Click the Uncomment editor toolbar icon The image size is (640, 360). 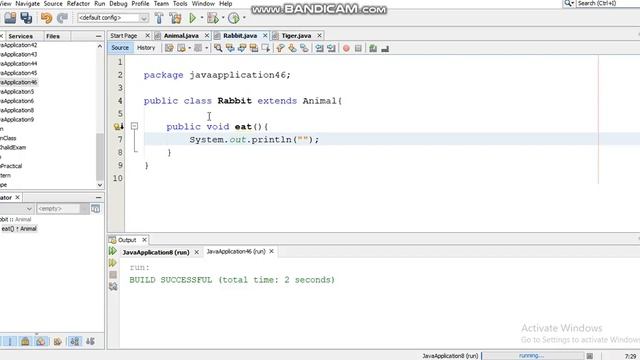(385, 49)
